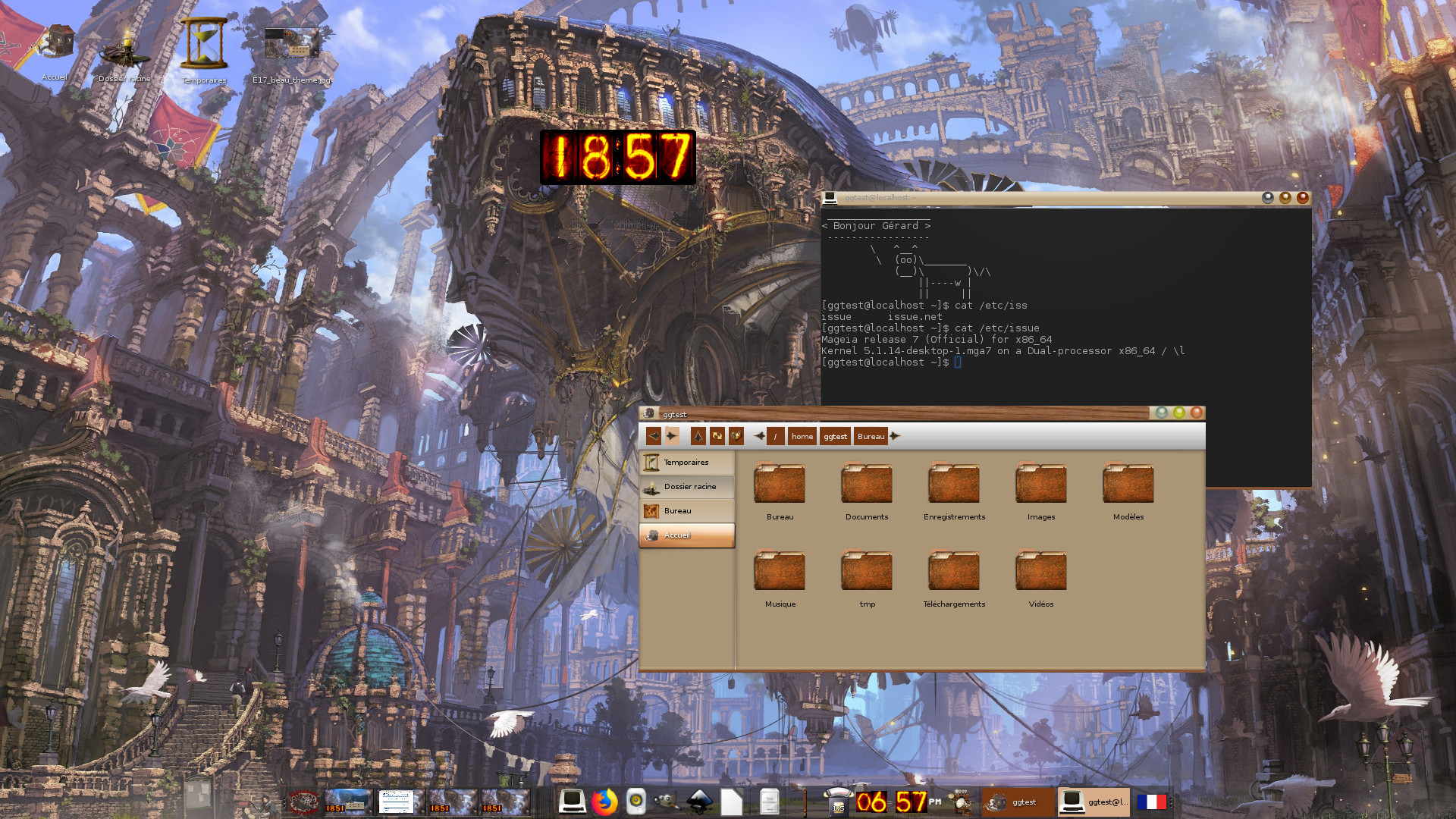Viewport: 1456px width, 819px height.
Task: Refresh the file manager view
Action: (x=717, y=436)
